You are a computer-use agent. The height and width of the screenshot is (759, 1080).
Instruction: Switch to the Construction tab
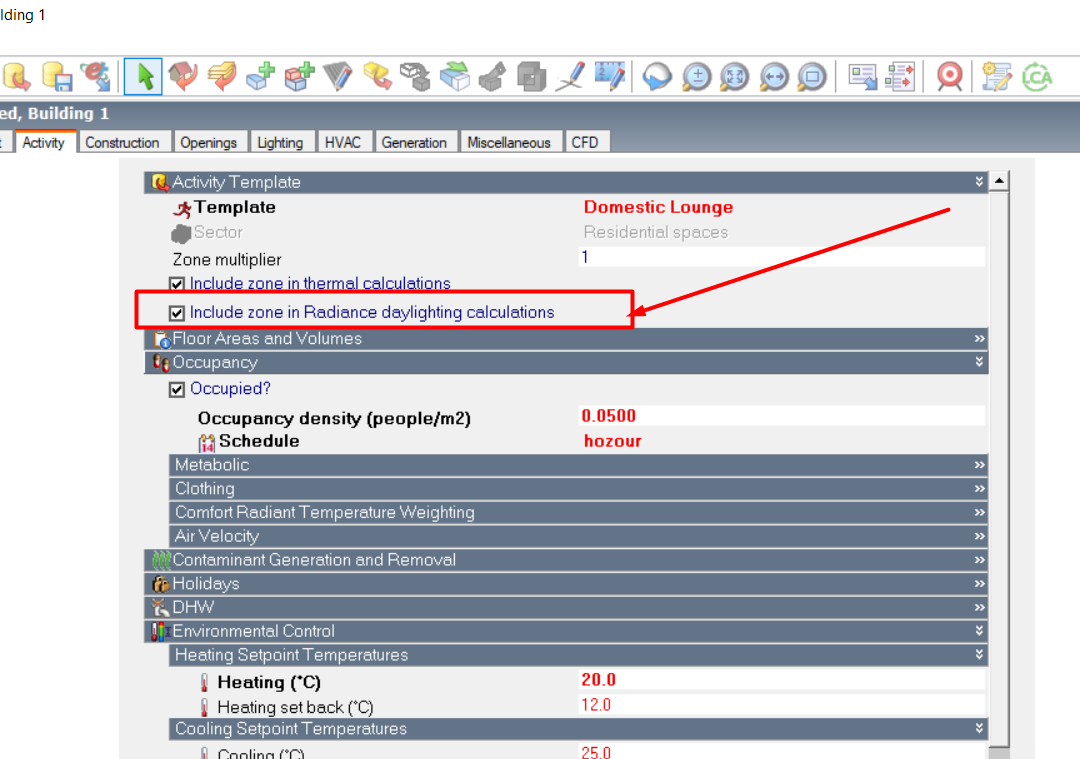tap(123, 143)
